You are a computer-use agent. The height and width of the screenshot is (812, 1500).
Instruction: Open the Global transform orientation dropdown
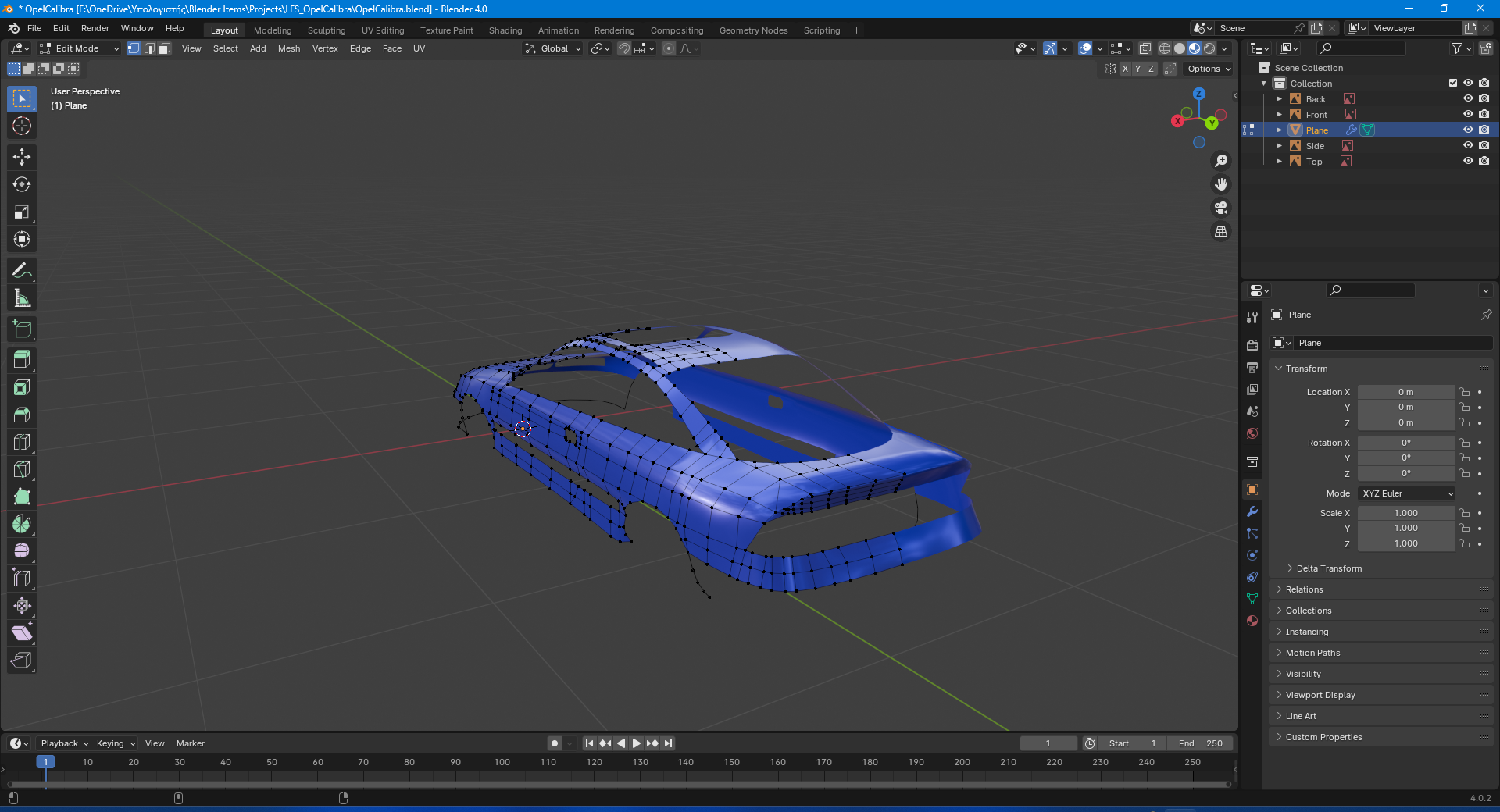(553, 48)
